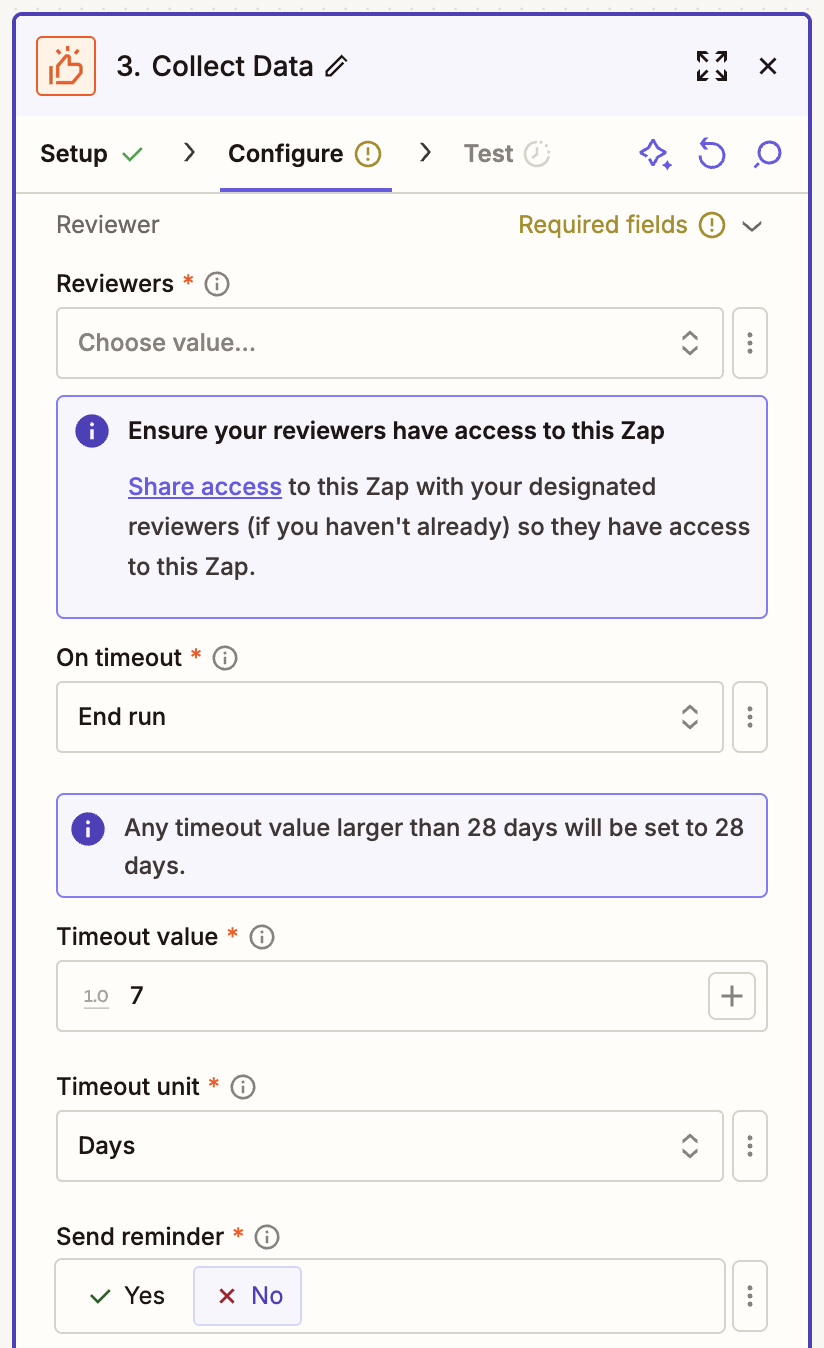Open the Timeout unit Days dropdown
The width and height of the screenshot is (824, 1348).
click(390, 1146)
